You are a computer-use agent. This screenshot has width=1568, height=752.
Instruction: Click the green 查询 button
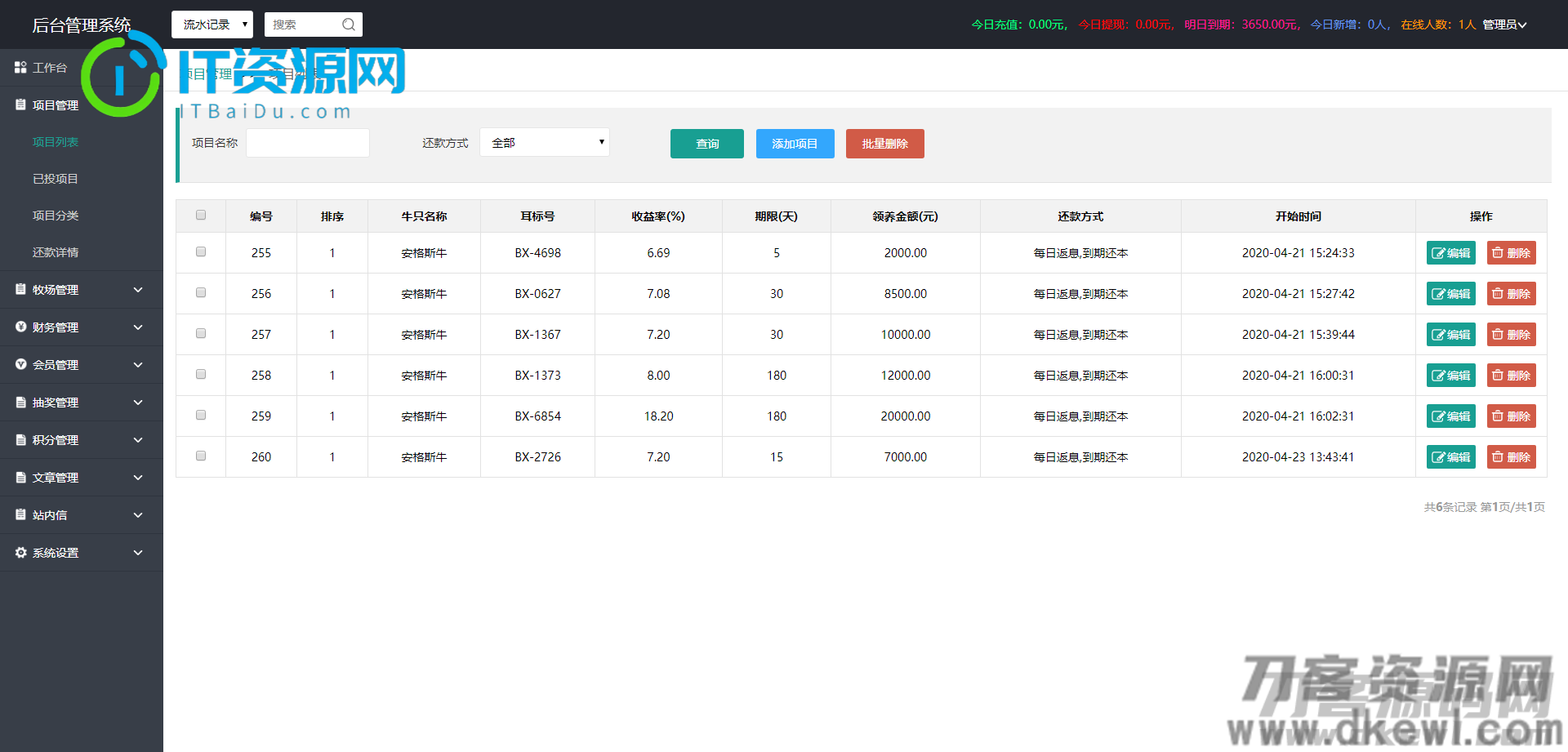coord(707,144)
